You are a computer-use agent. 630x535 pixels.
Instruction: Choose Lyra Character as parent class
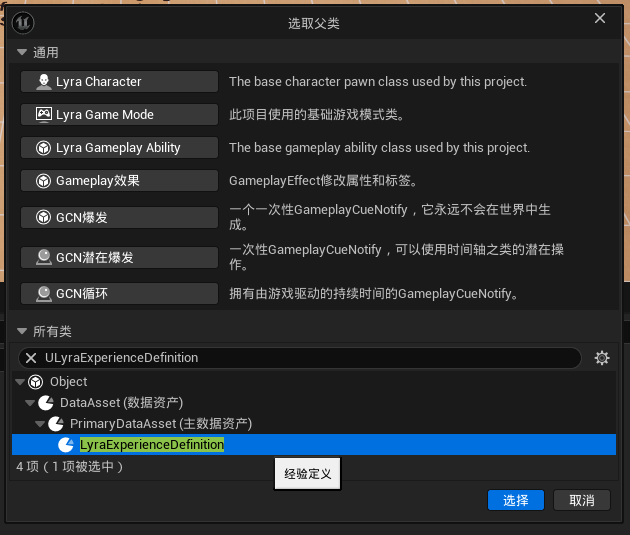[119, 82]
